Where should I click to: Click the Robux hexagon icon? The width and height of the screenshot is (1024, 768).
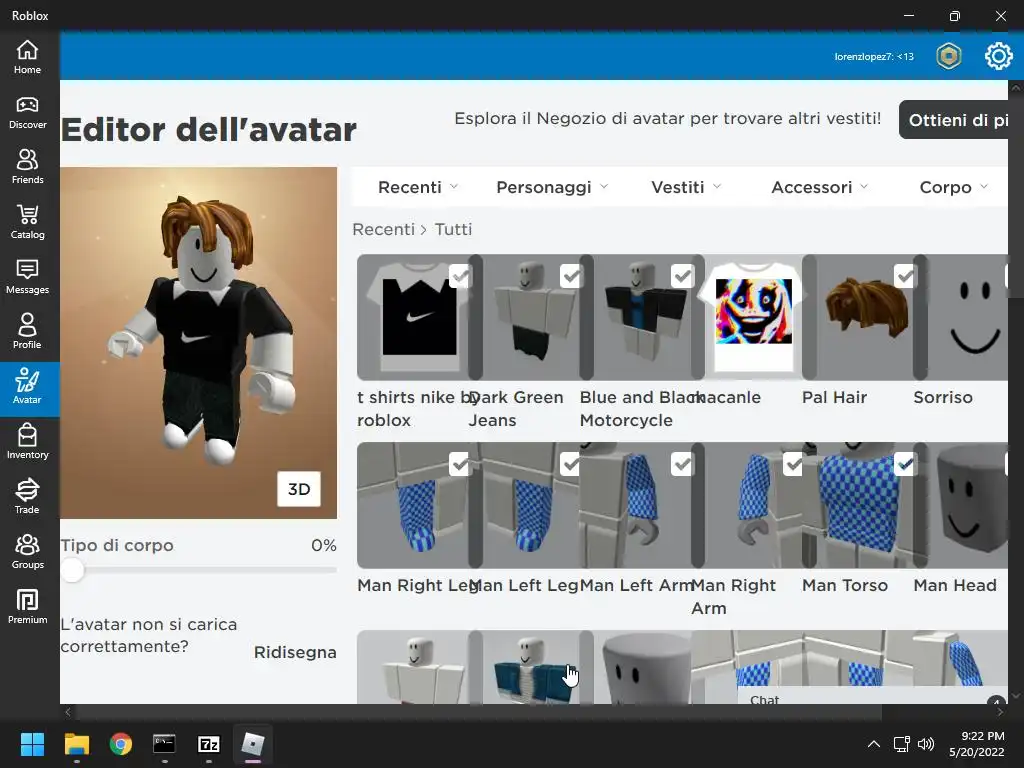[x=948, y=56]
